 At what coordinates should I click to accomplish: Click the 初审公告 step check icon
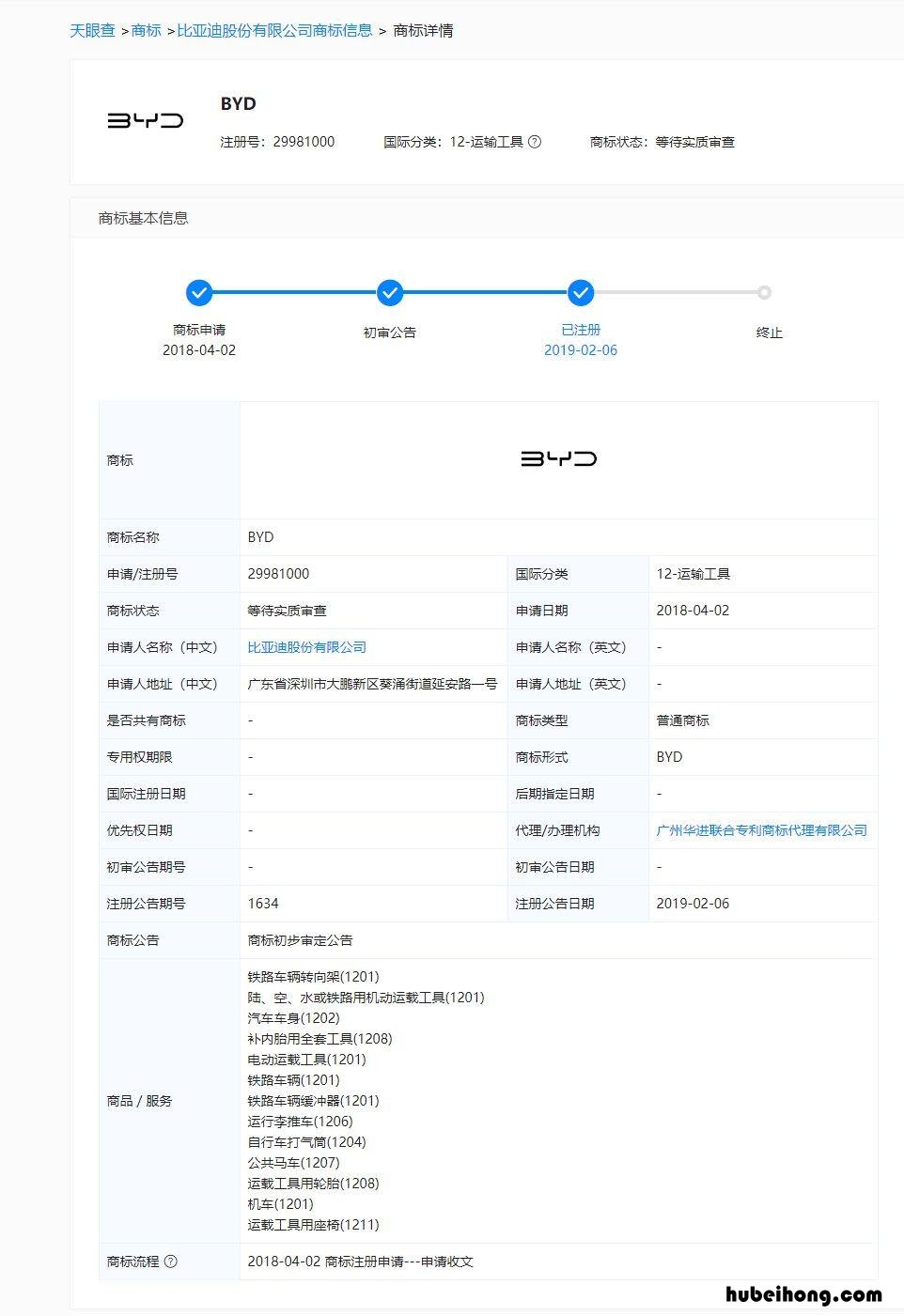click(390, 293)
